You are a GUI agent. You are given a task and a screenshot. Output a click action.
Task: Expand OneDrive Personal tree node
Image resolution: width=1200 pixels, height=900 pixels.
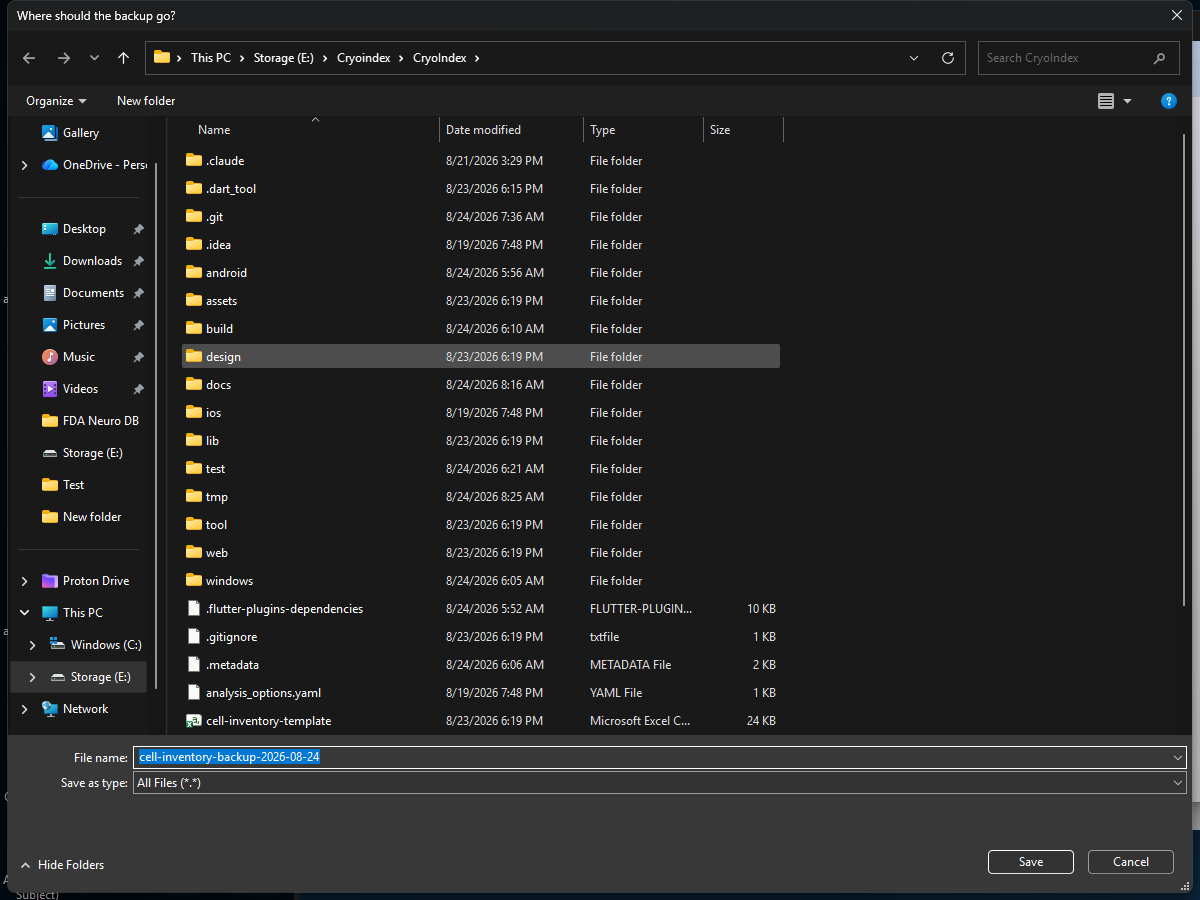click(24, 165)
